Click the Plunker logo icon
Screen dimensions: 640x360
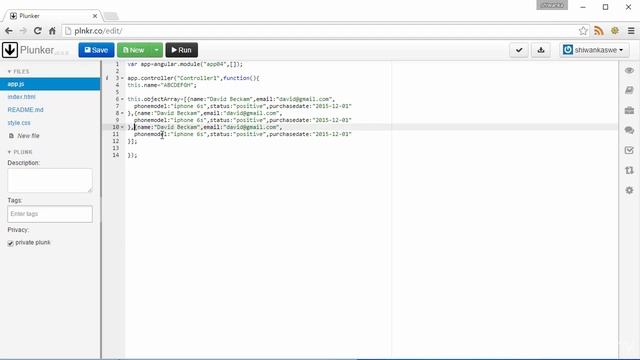coord(10,50)
